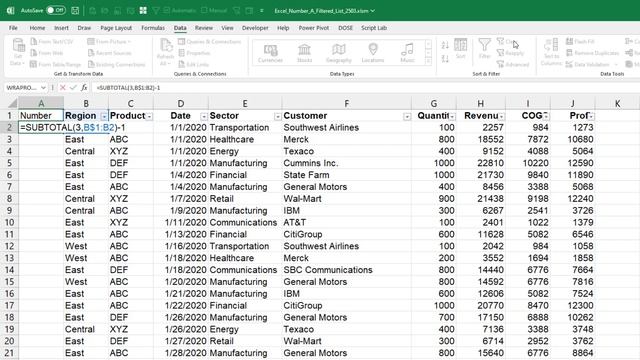Screen dimensions: 640x360
Task: Select Locations data type
Action: 373,53
